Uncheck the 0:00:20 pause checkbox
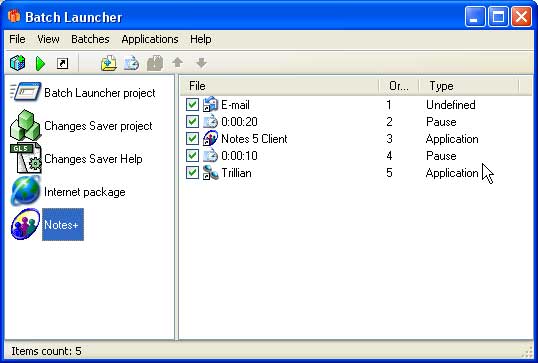This screenshot has width=538, height=363. (192, 121)
